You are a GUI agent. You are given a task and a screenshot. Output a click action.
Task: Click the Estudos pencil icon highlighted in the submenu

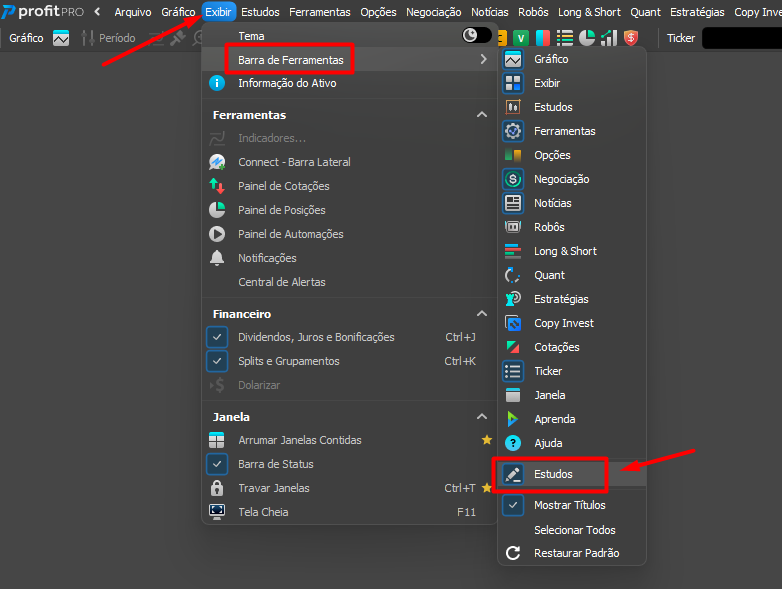(513, 474)
